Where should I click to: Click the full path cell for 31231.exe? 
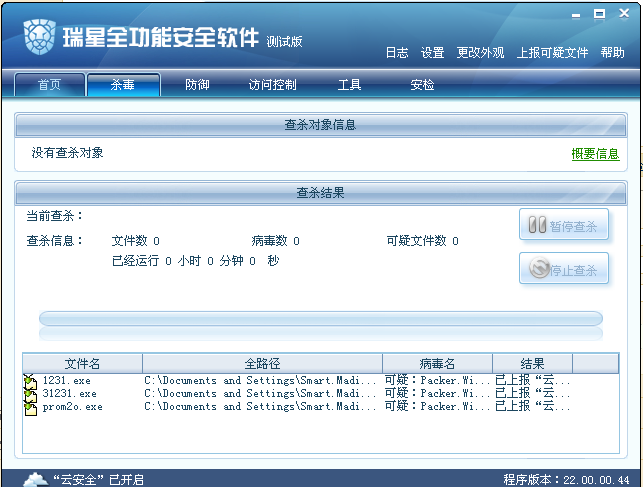(x=260, y=394)
